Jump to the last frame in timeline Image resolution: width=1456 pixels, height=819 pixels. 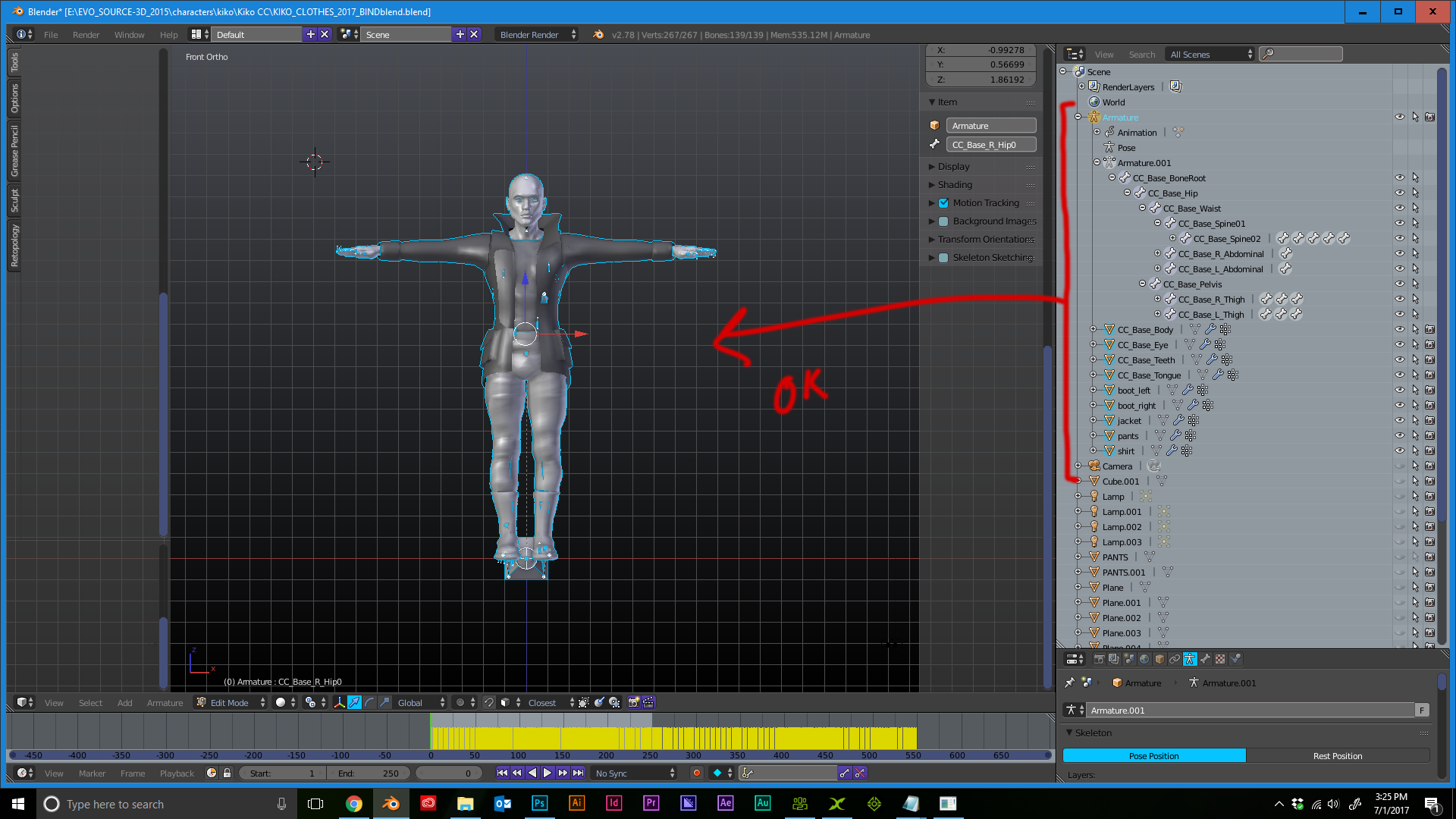(x=578, y=773)
